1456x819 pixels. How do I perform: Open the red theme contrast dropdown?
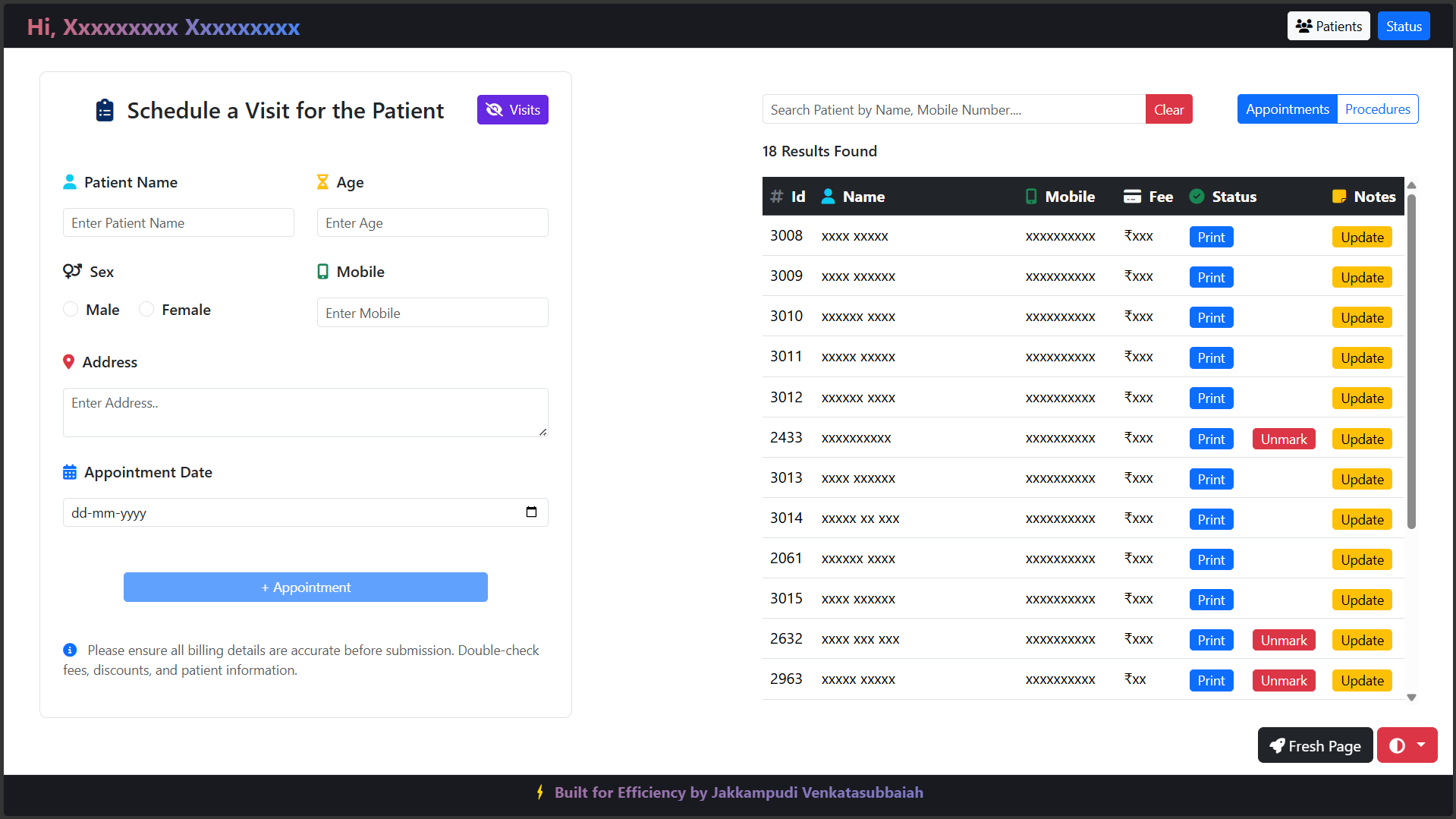coord(1407,745)
